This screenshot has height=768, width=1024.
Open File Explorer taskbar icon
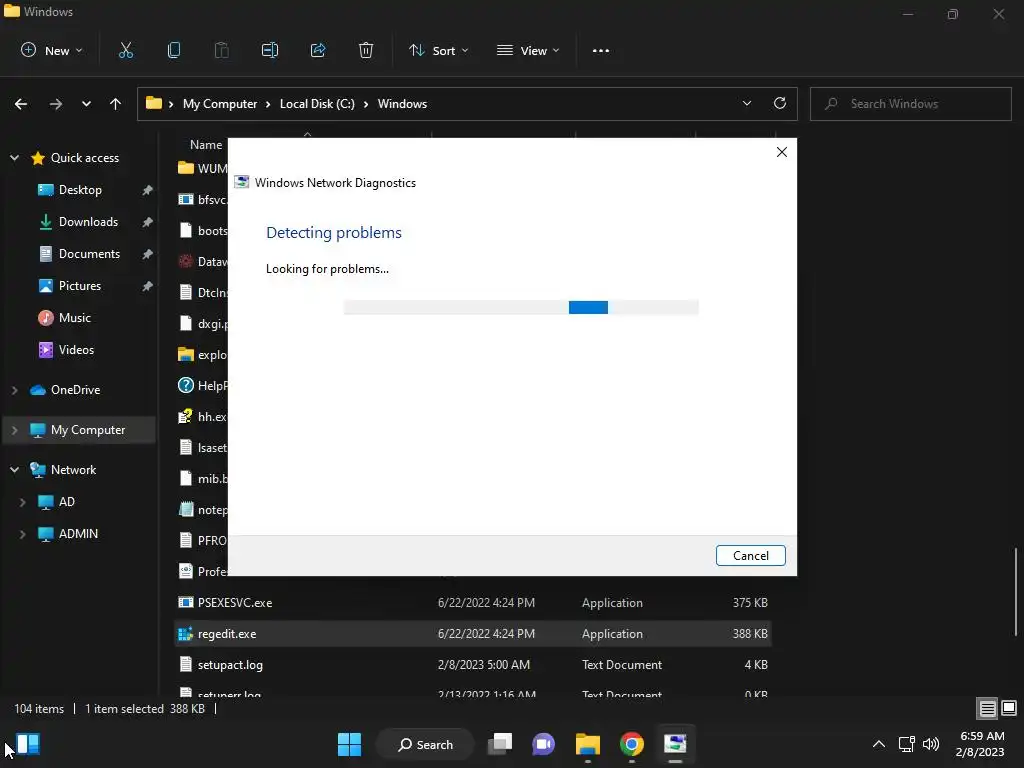(588, 744)
